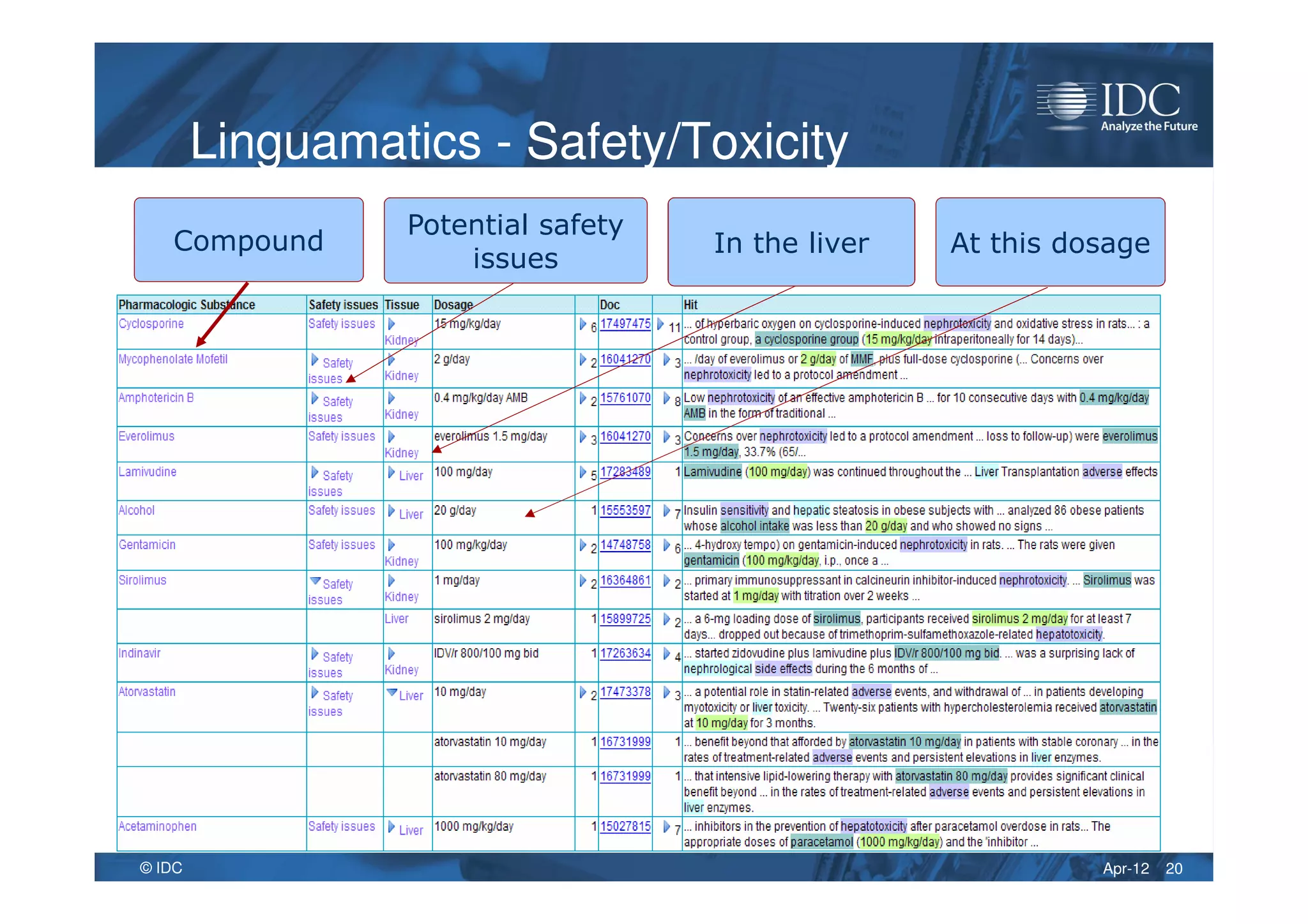
Task: Open document 17283489
Action: (625, 472)
